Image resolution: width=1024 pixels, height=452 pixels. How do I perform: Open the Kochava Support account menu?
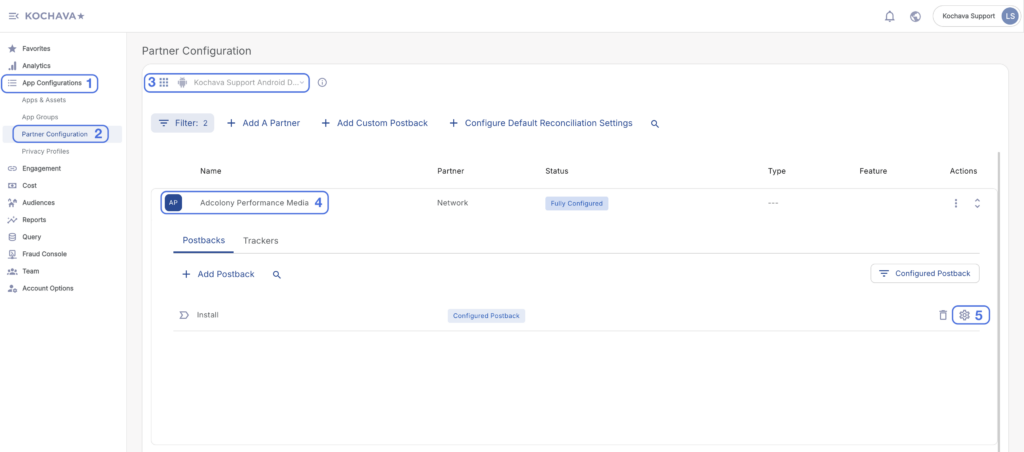tap(974, 16)
